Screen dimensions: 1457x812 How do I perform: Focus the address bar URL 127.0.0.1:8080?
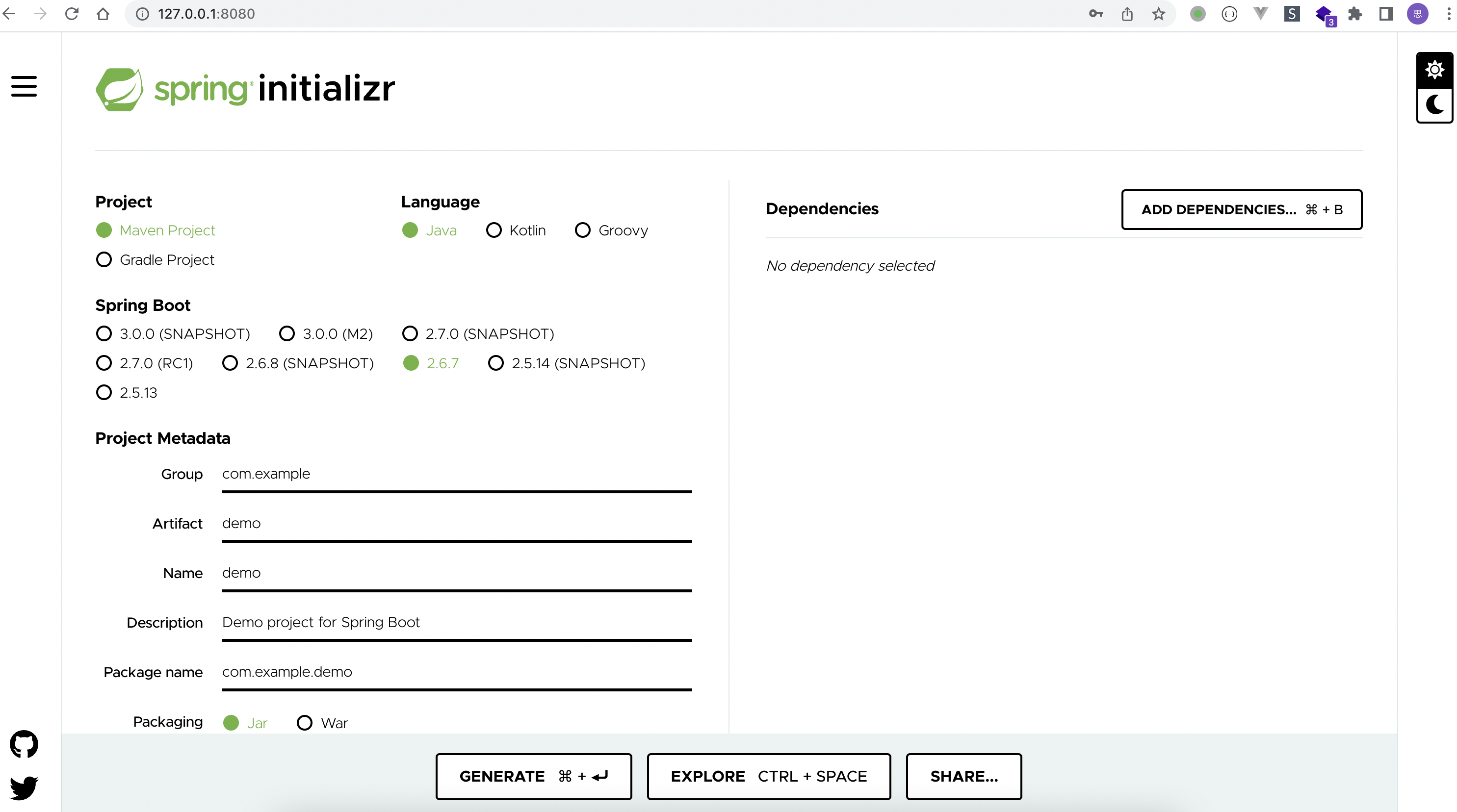tap(207, 14)
